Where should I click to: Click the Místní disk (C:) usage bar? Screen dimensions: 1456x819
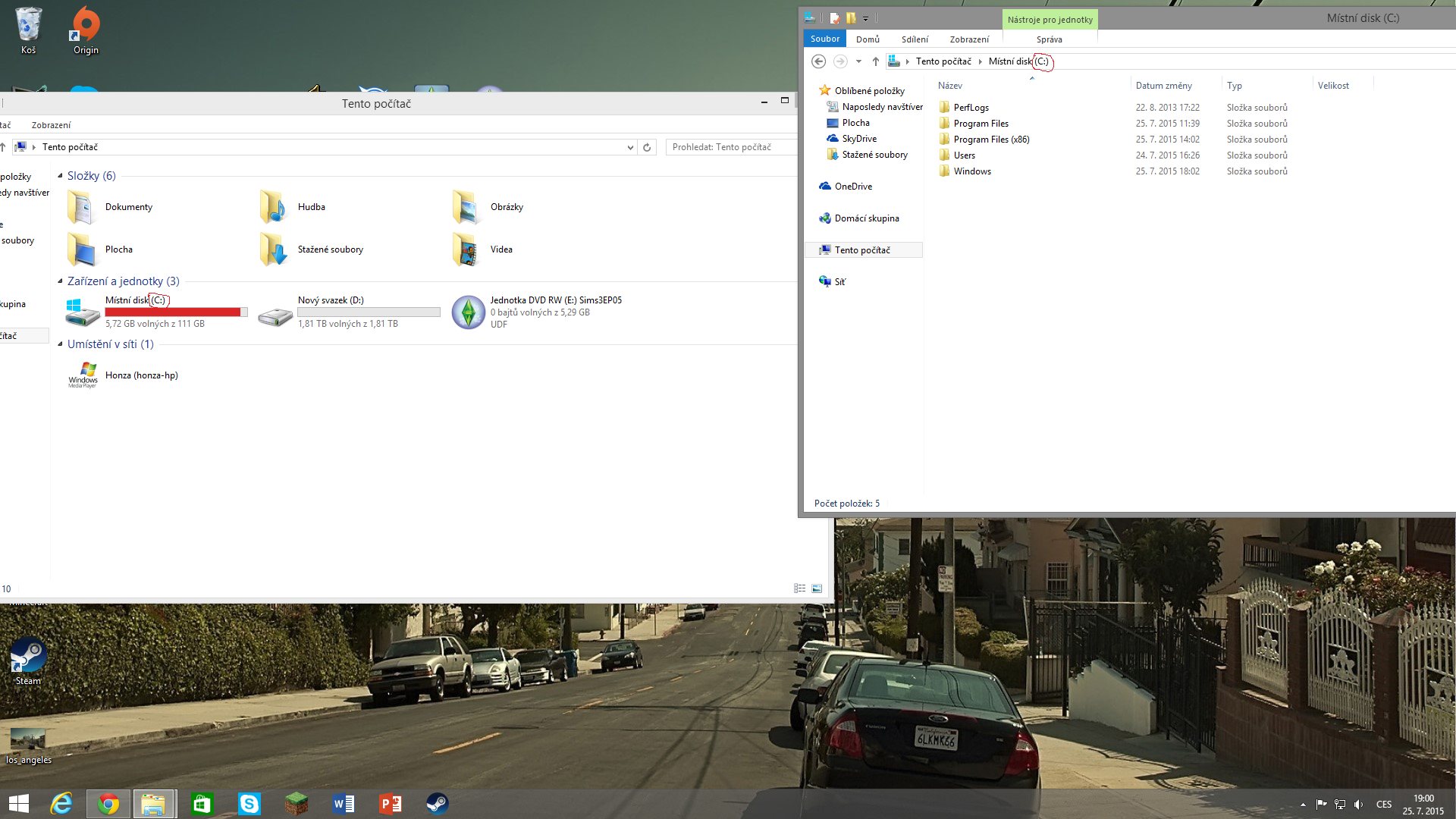pos(176,312)
